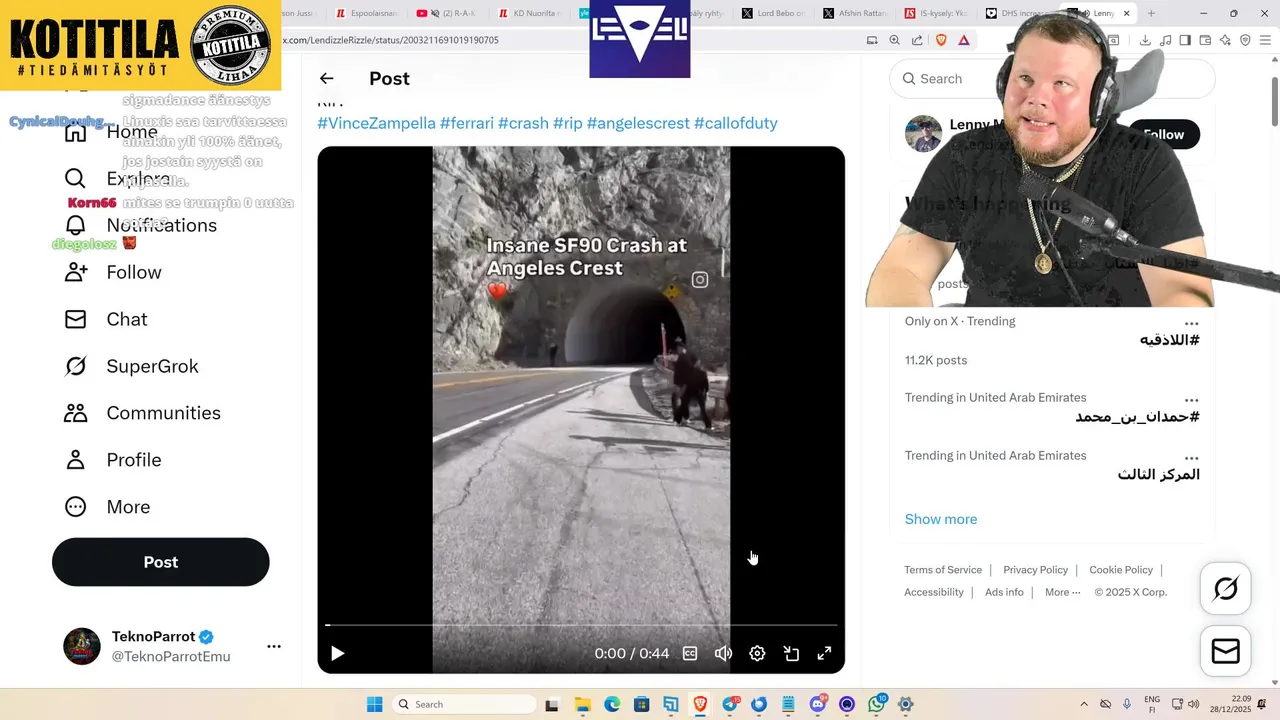The width and height of the screenshot is (1280, 720).
Task: Play the Angeles Crest crash video
Action: 337,653
